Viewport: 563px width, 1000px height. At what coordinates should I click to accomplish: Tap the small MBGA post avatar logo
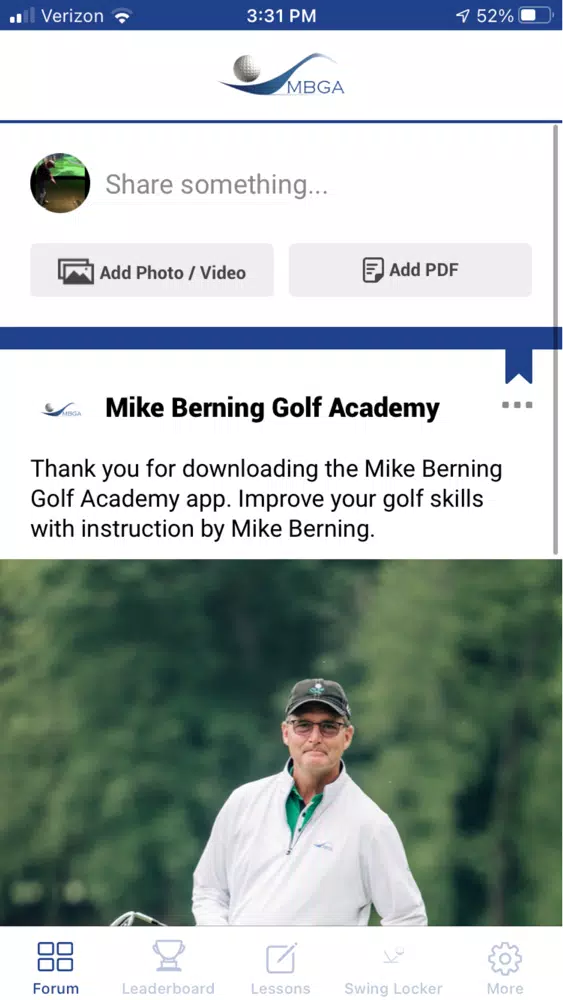[61, 409]
